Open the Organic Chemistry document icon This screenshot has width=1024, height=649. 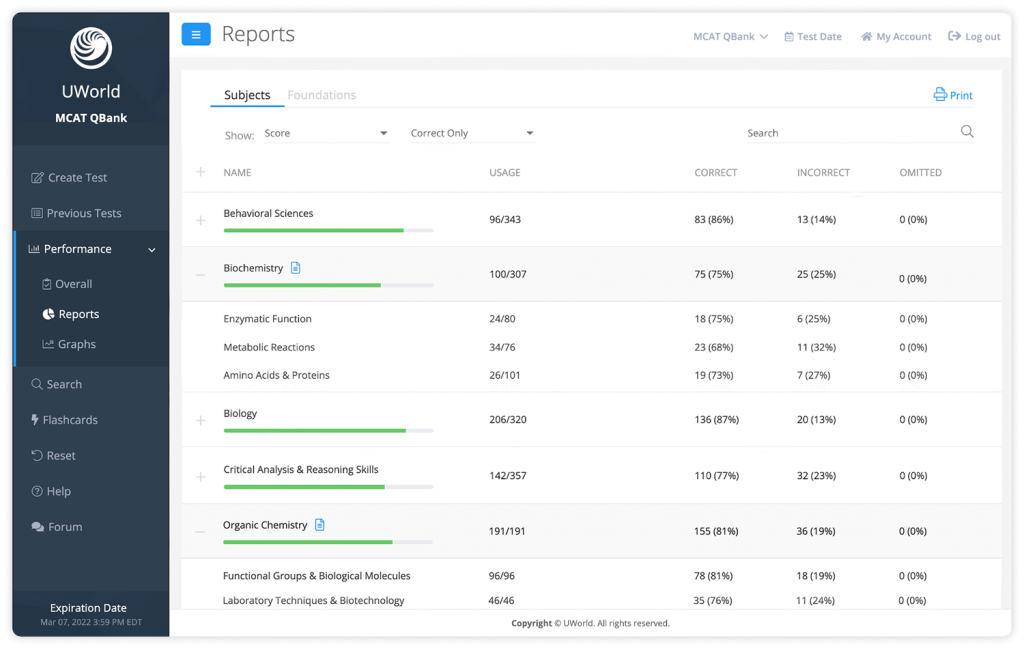click(x=320, y=525)
